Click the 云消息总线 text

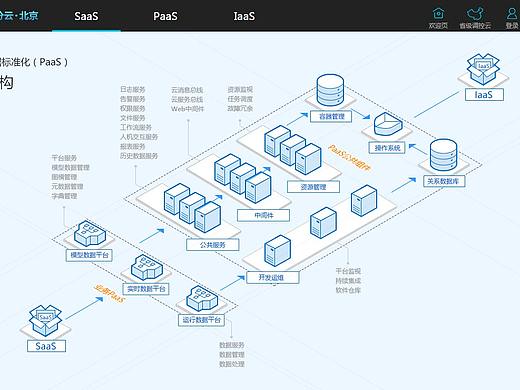click(x=187, y=90)
